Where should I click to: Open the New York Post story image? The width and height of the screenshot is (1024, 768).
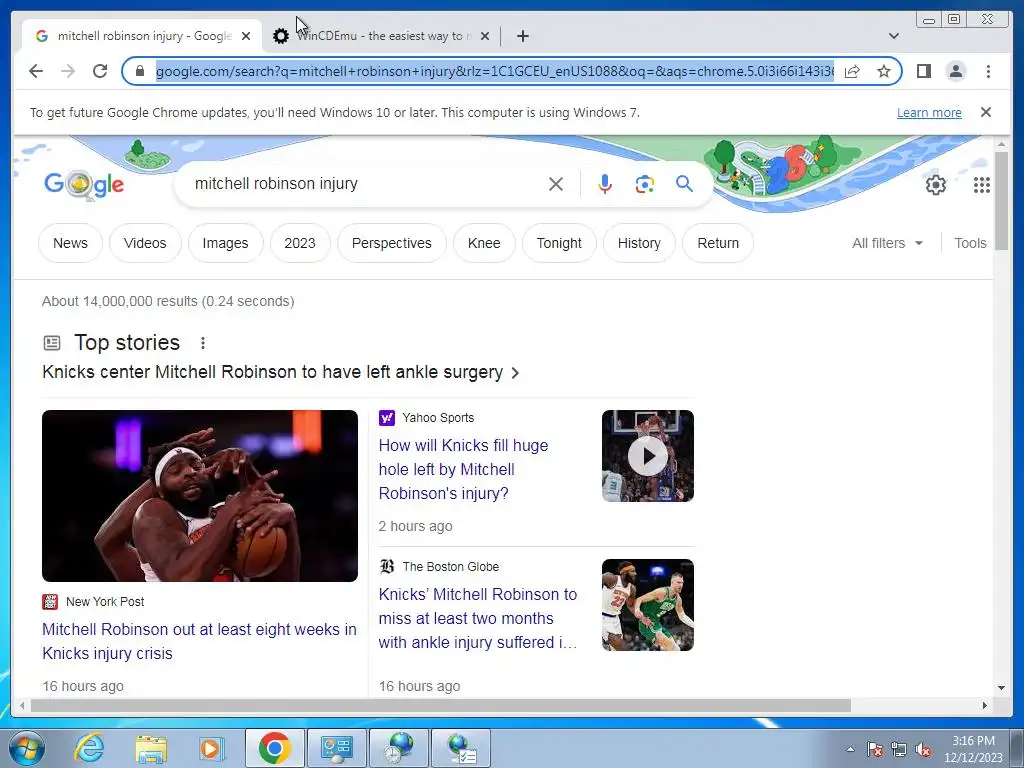click(200, 496)
